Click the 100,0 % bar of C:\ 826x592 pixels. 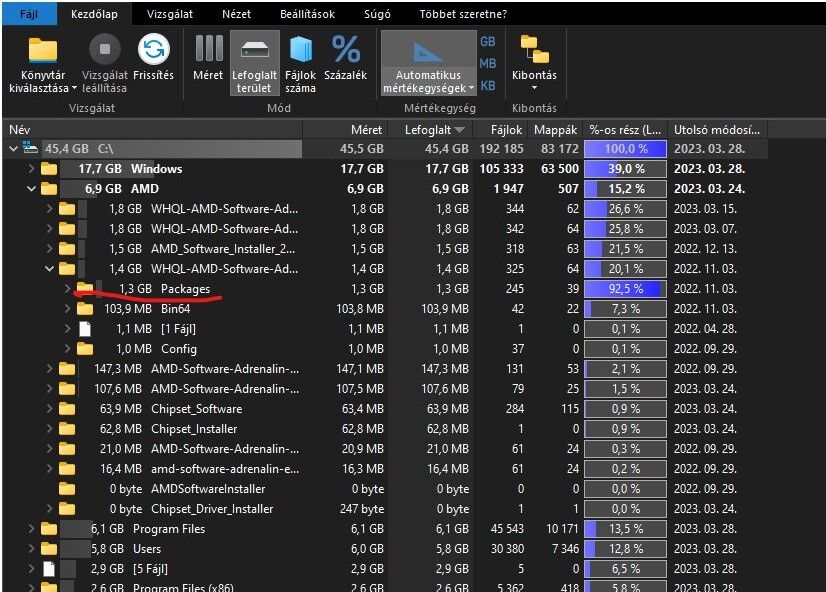tap(625, 149)
